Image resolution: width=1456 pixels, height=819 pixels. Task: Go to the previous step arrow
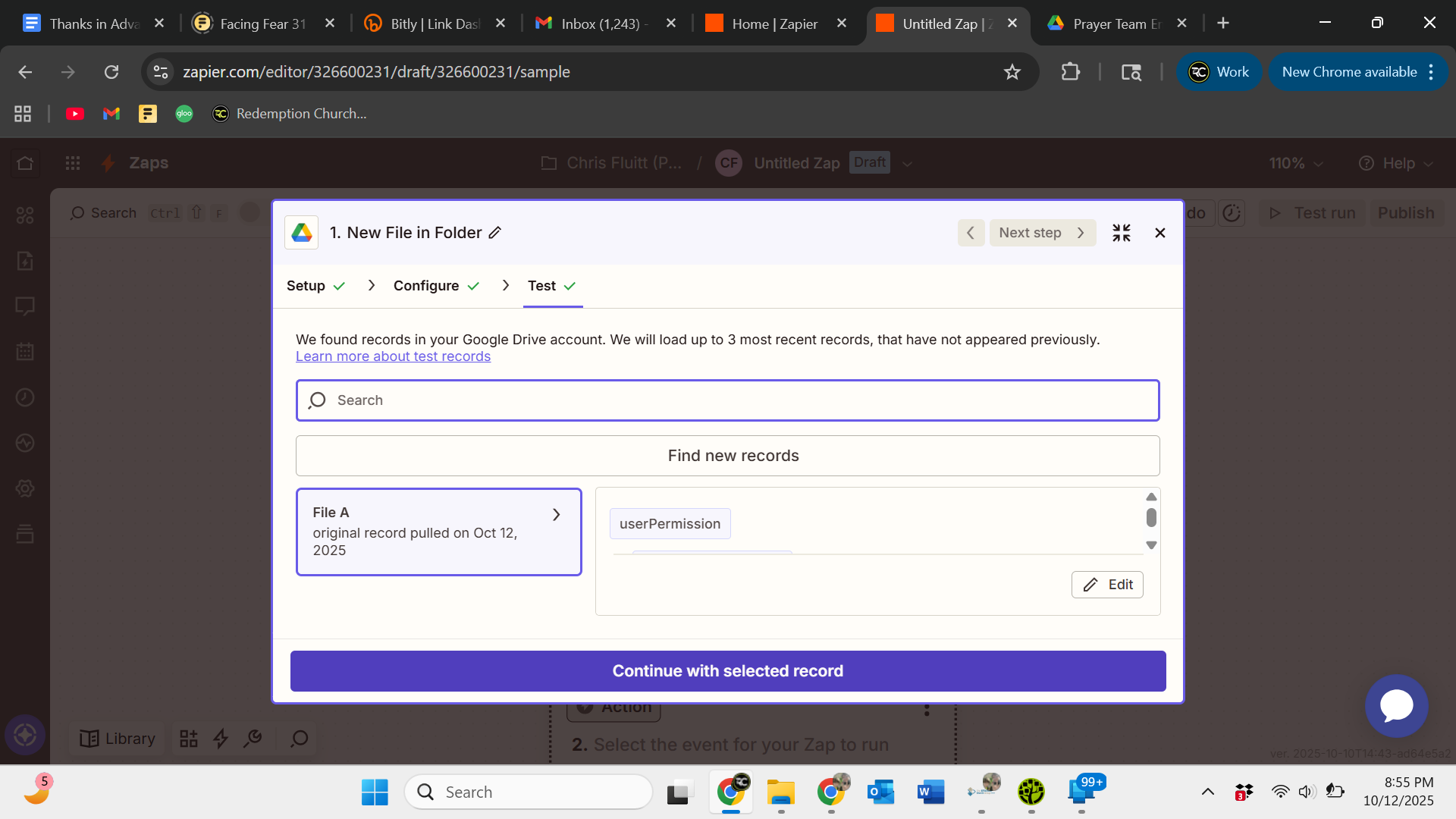(971, 233)
